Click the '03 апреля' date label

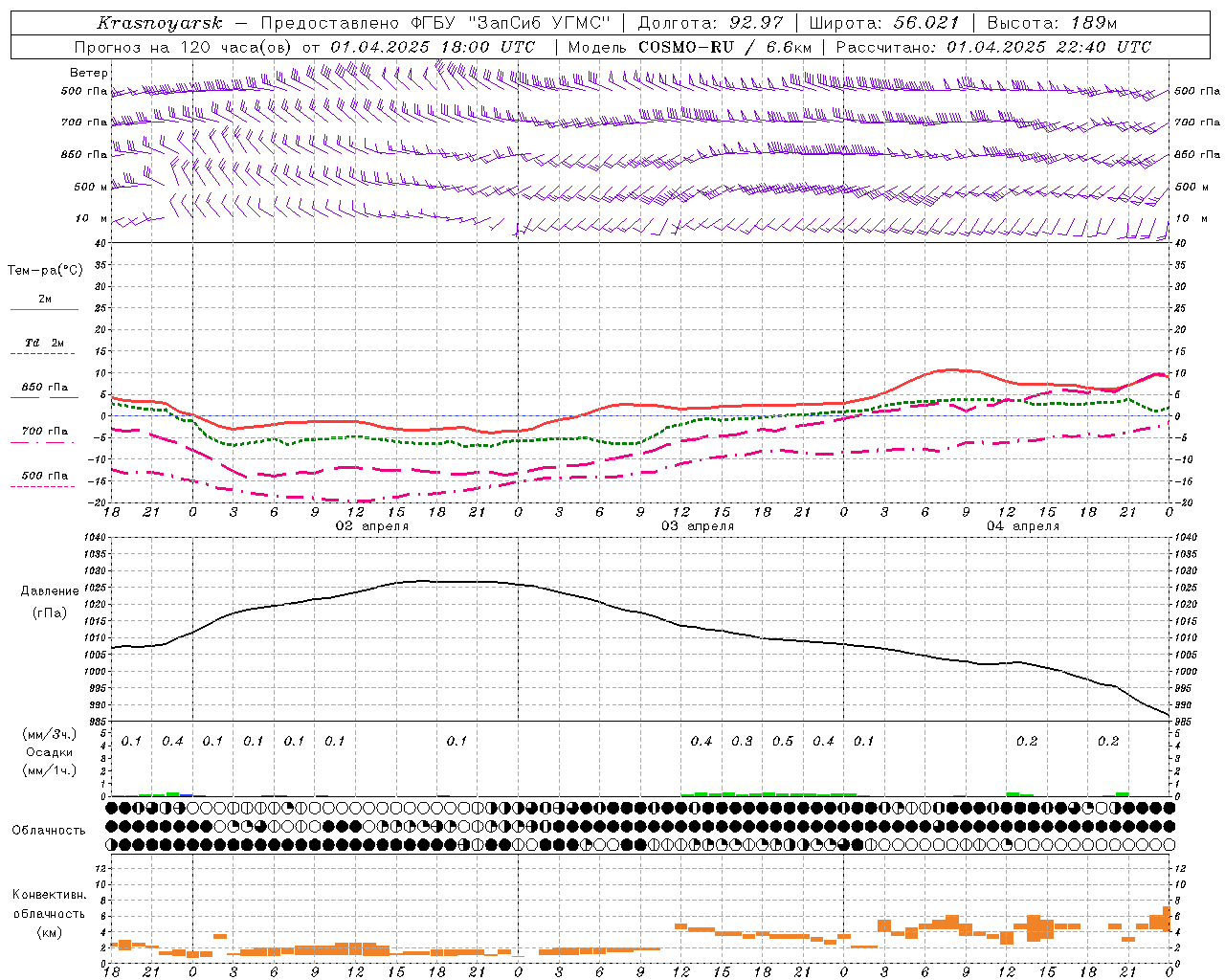tap(698, 526)
